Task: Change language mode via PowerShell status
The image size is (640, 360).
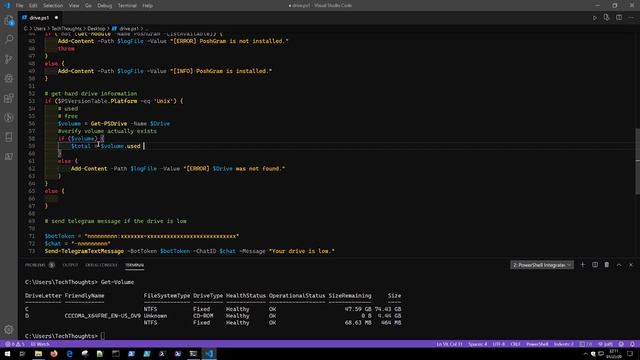Action: click(x=537, y=344)
